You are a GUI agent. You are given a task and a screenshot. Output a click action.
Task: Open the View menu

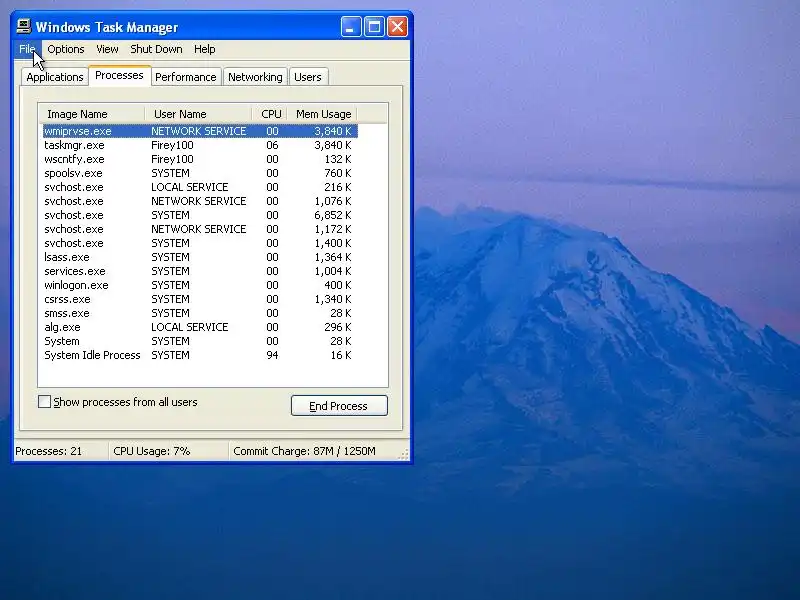[x=107, y=49]
